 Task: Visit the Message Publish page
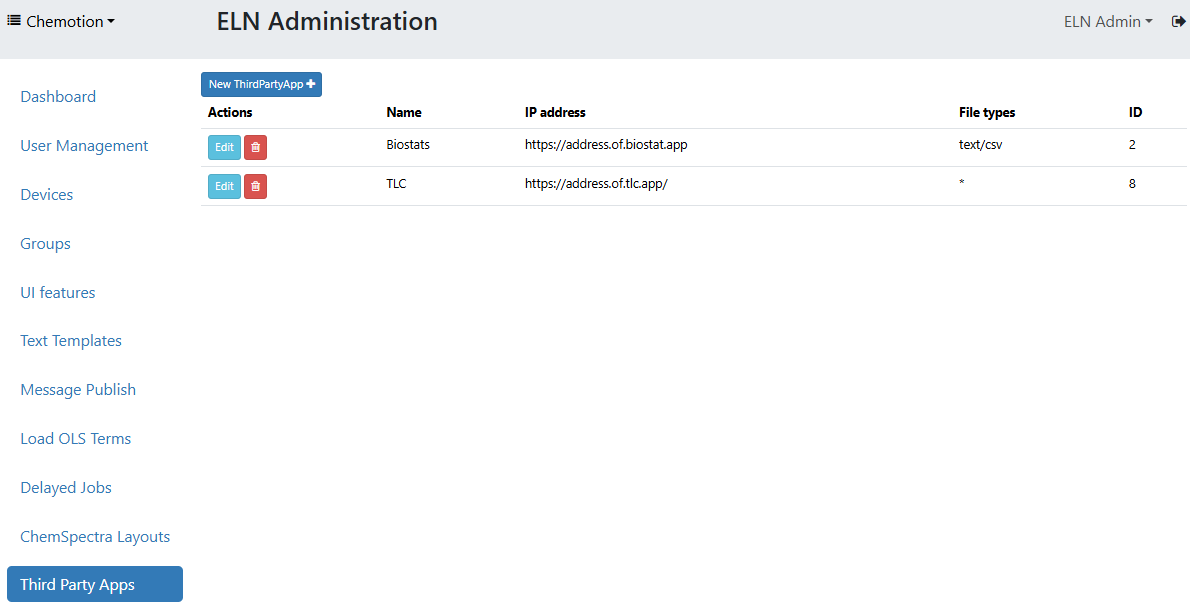pyautogui.click(x=77, y=389)
